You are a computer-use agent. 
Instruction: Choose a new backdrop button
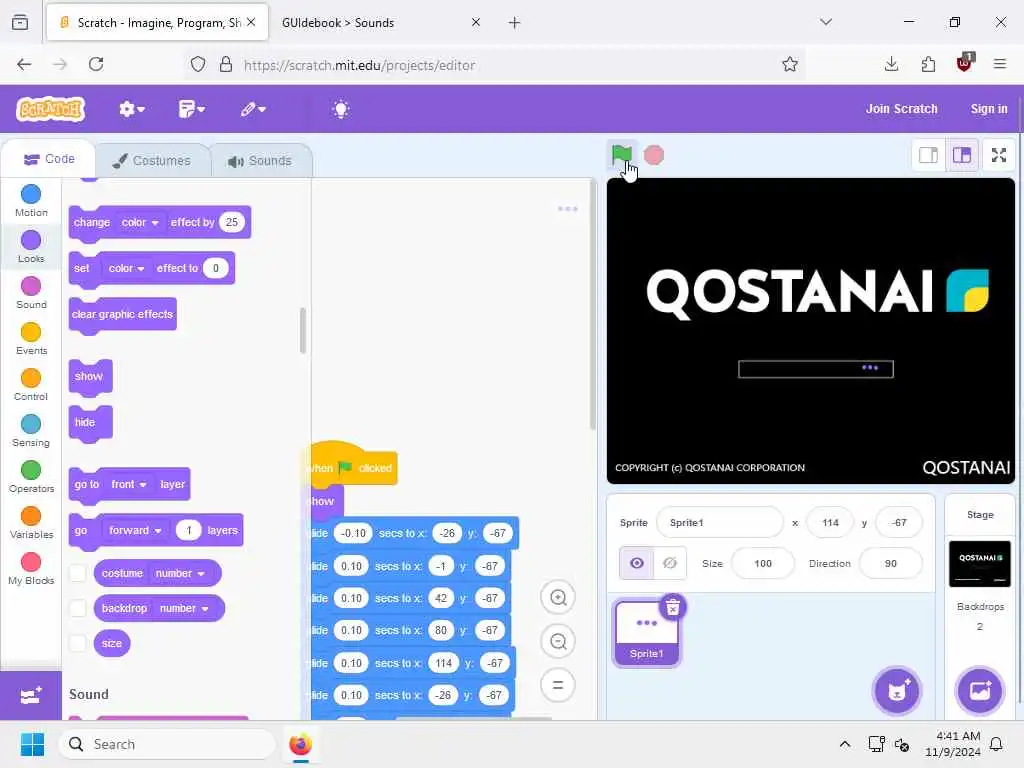tap(980, 691)
